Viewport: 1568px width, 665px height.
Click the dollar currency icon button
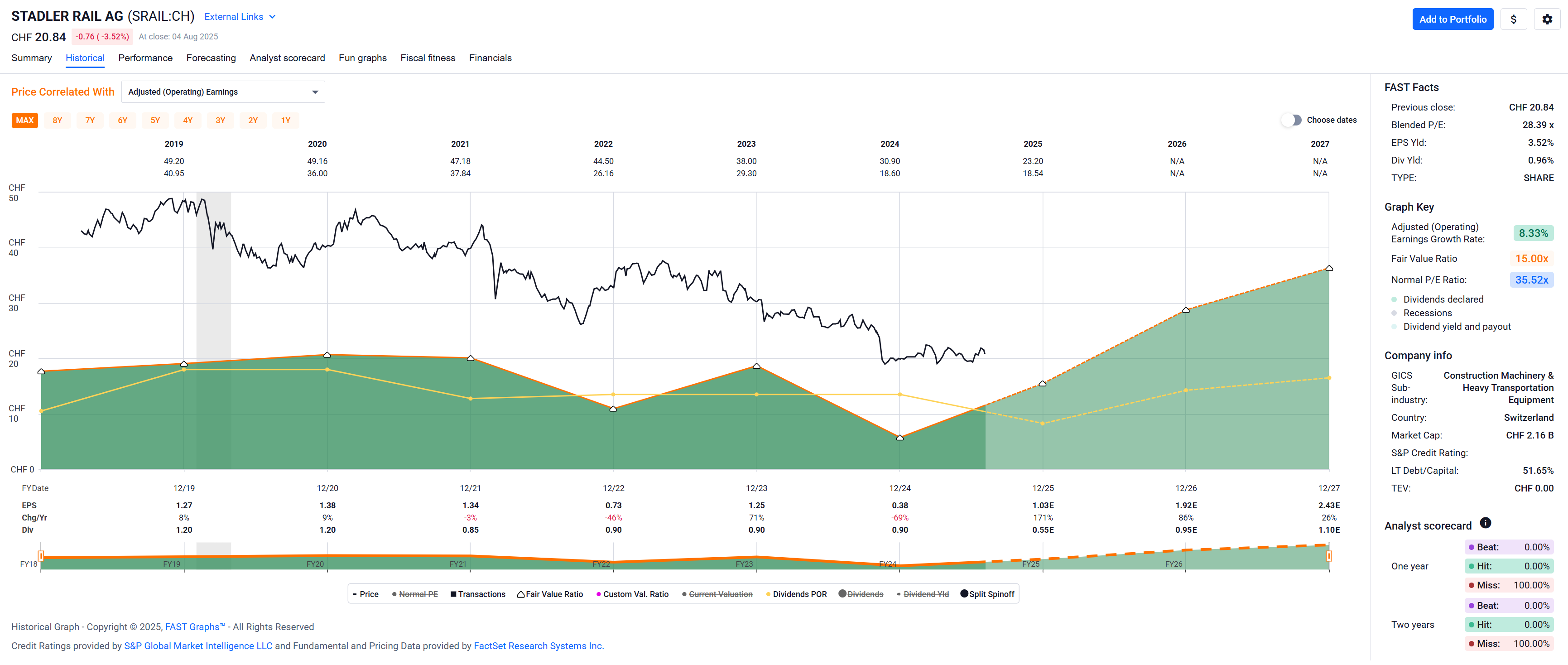(1513, 19)
